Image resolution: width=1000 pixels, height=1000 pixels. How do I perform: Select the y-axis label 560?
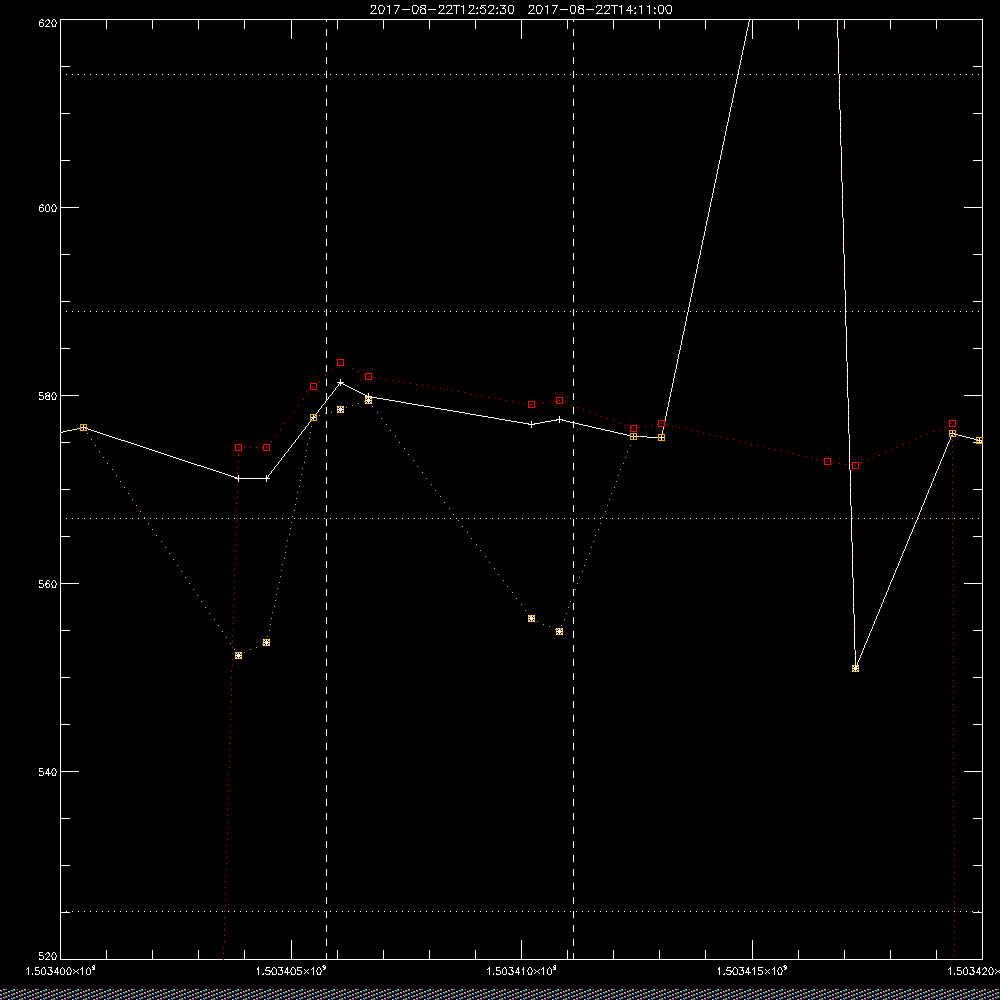point(48,584)
